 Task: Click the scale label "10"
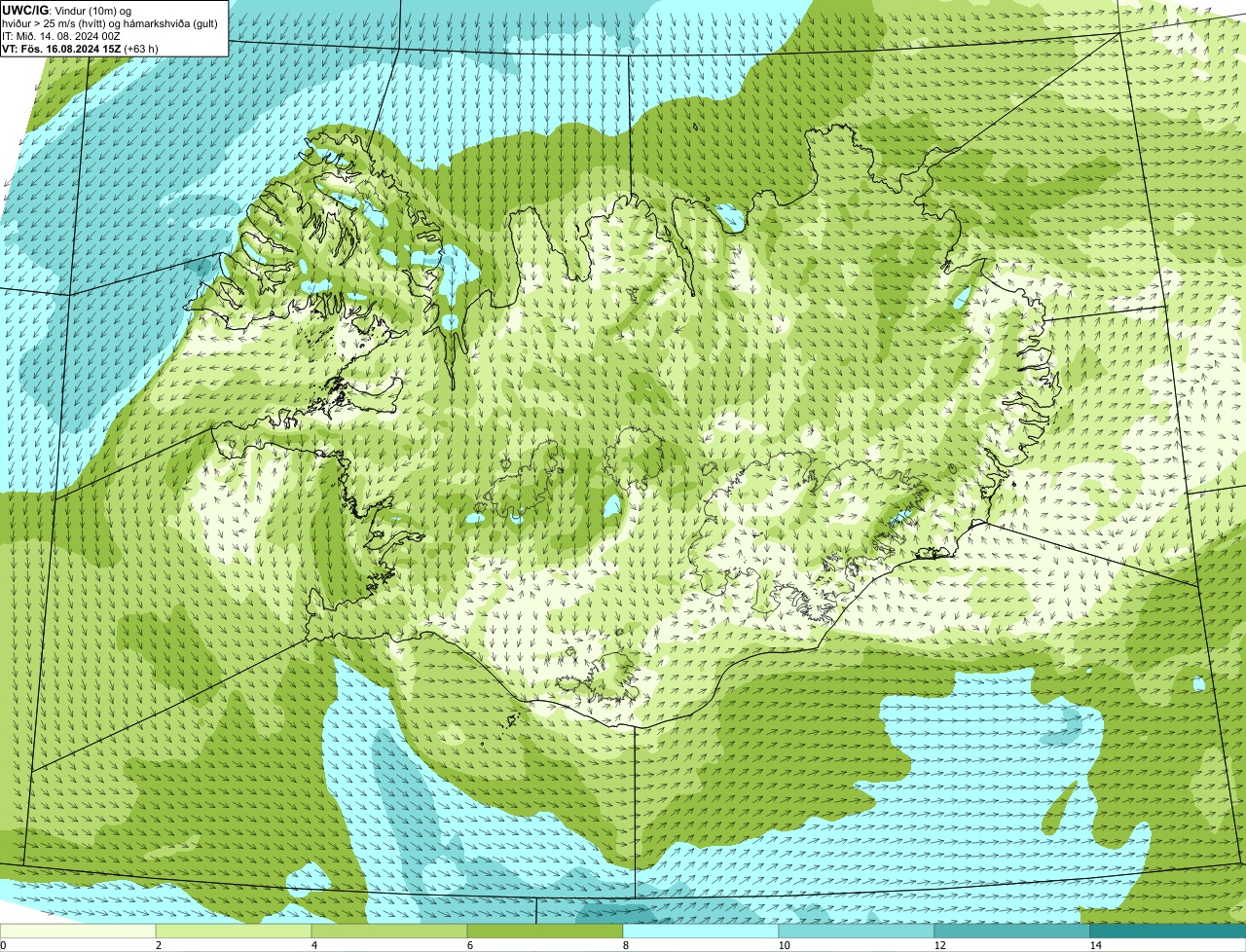784,945
